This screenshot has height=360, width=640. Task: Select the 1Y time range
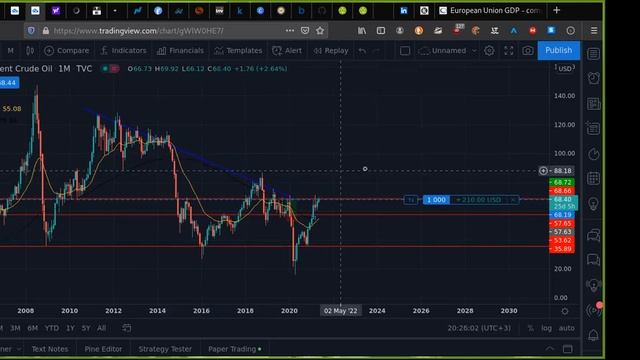[x=70, y=328]
